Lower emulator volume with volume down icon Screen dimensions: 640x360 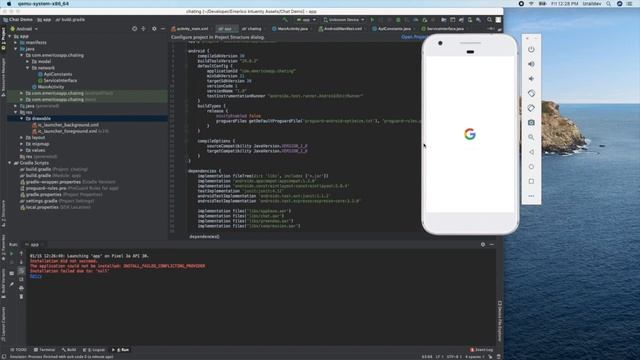point(531,79)
